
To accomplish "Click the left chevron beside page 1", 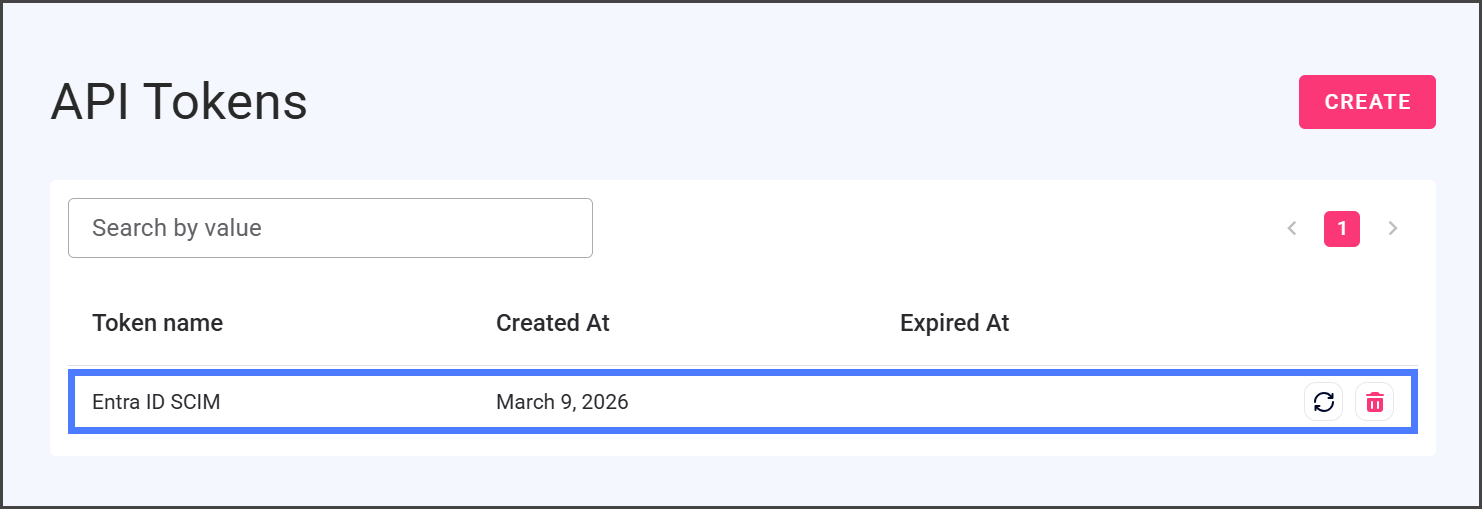I will point(1291,228).
